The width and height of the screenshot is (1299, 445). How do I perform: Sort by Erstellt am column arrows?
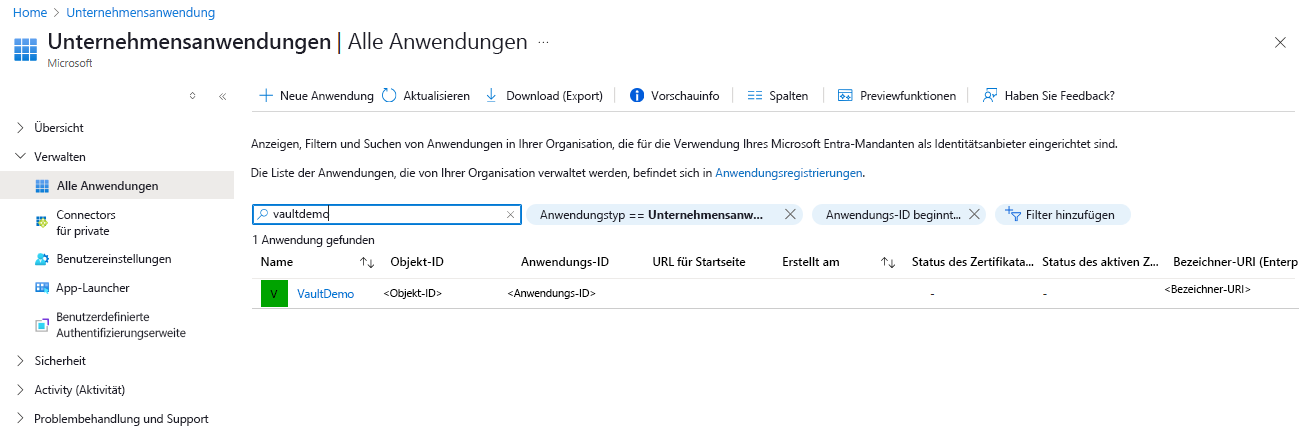point(888,263)
